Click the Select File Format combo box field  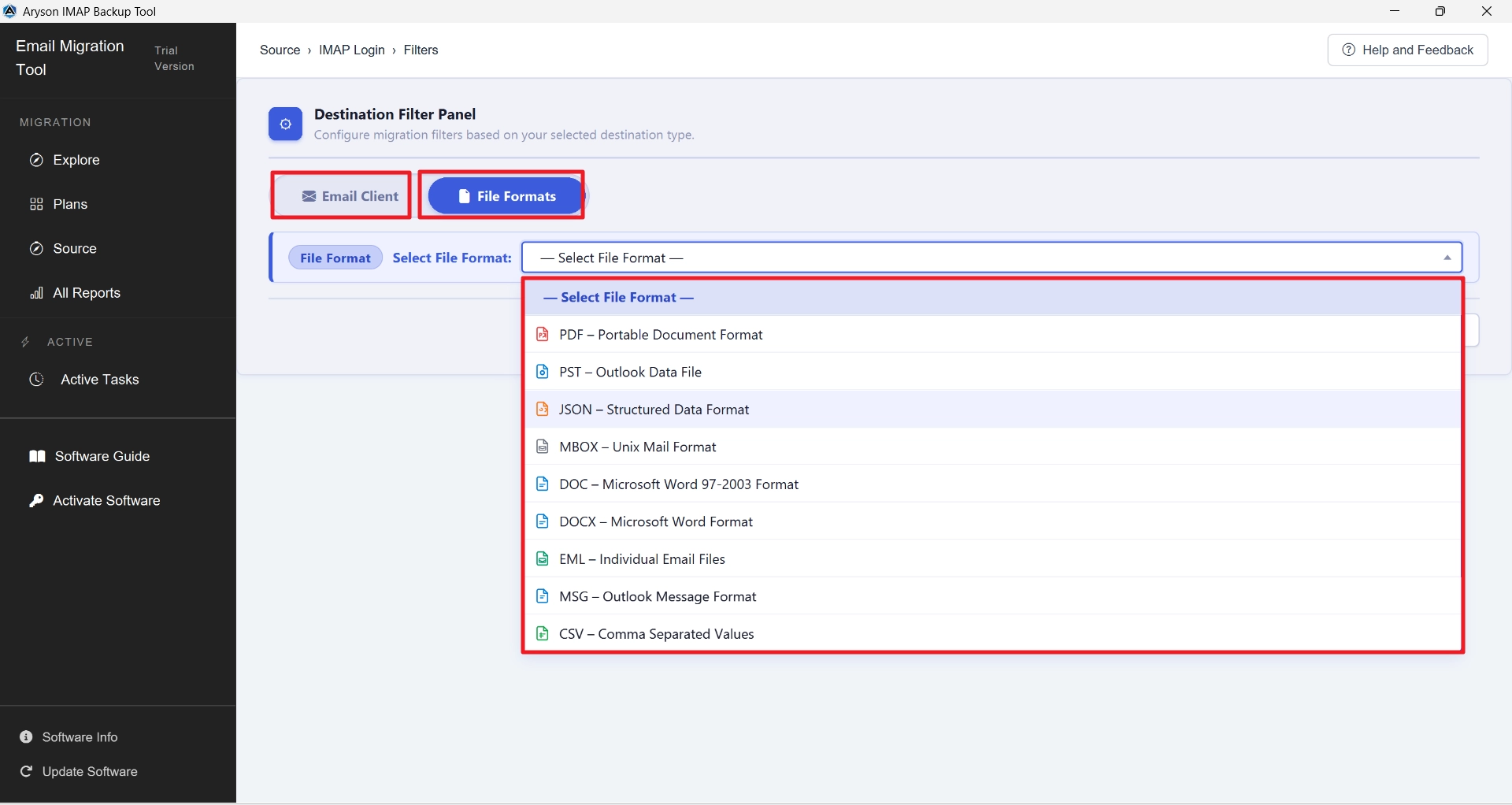pos(992,258)
